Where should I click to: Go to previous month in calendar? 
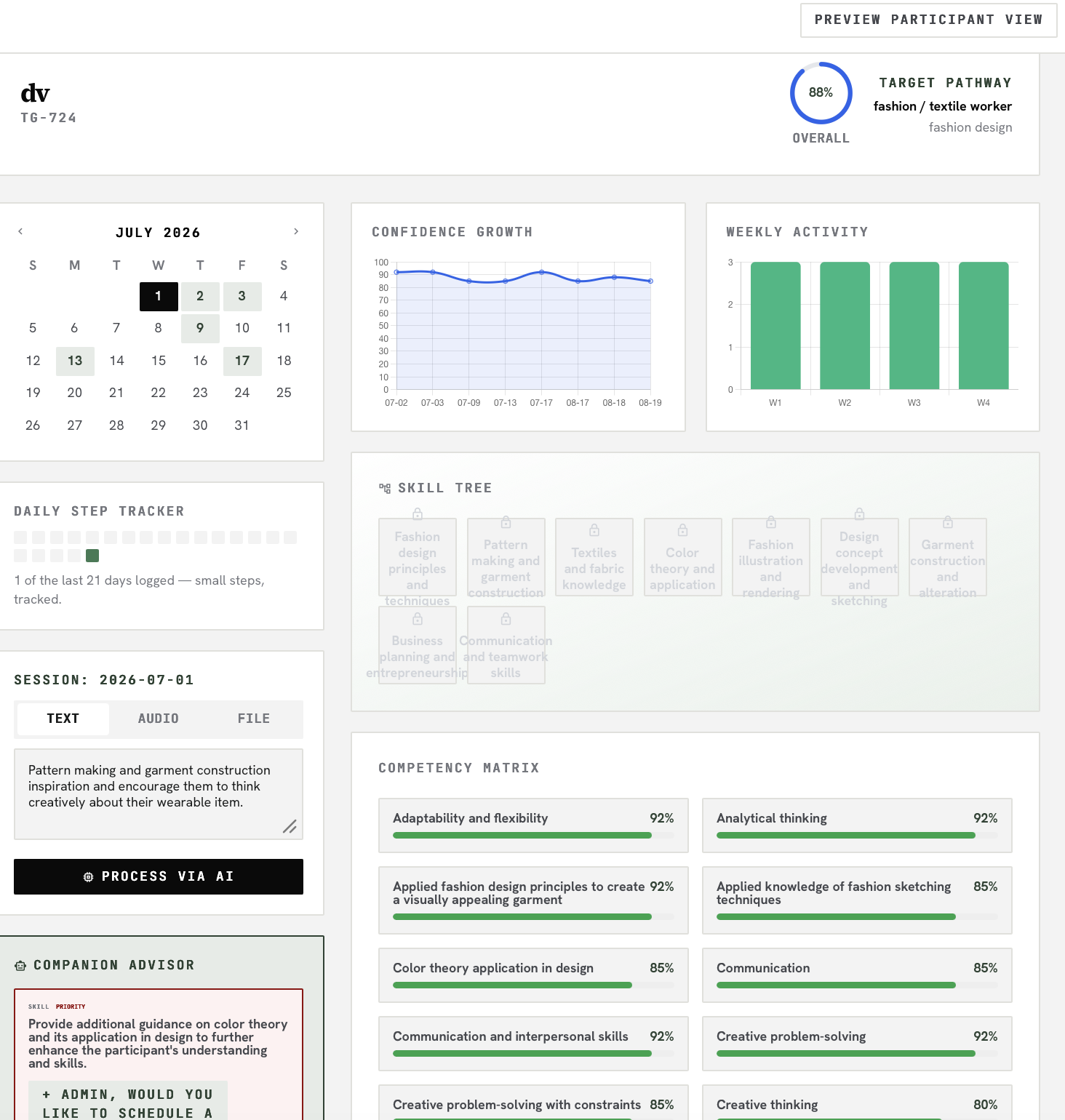[x=20, y=231]
